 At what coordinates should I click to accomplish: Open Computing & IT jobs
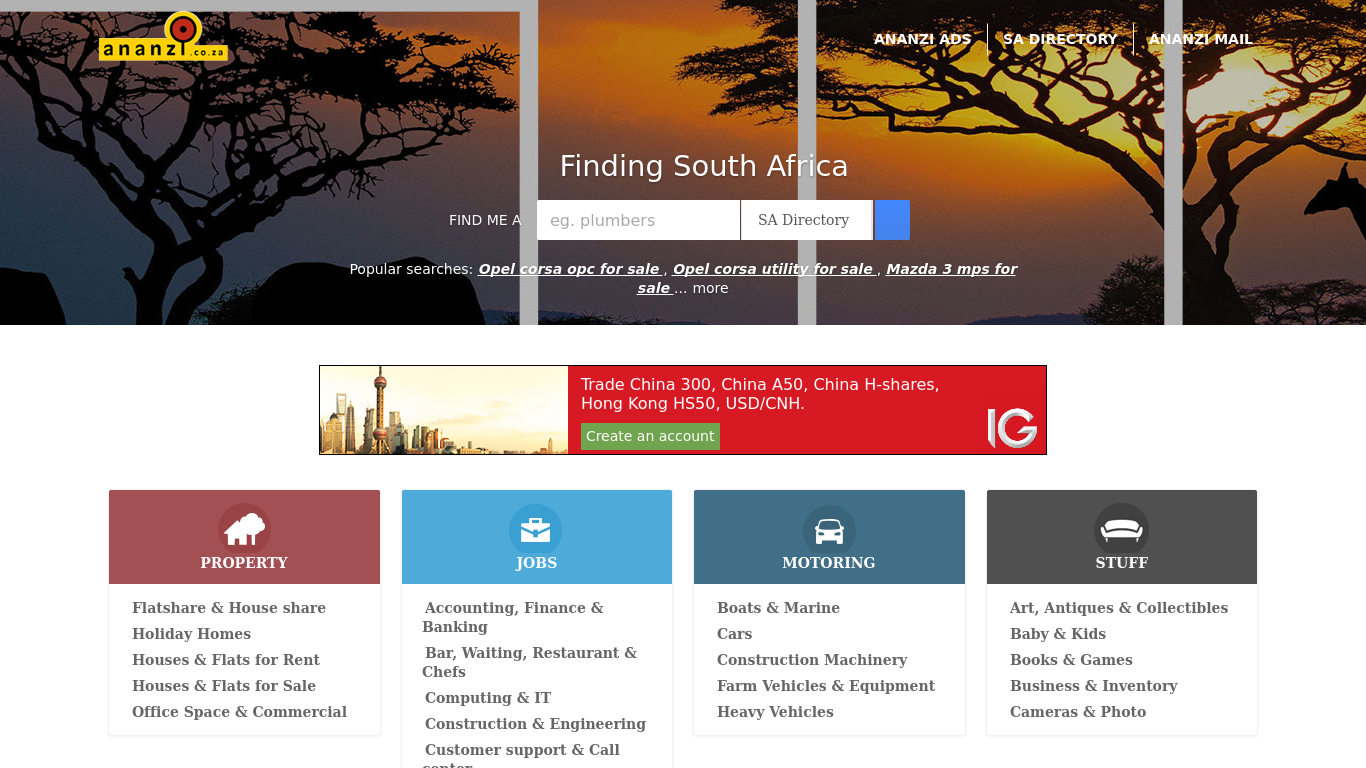tap(488, 698)
